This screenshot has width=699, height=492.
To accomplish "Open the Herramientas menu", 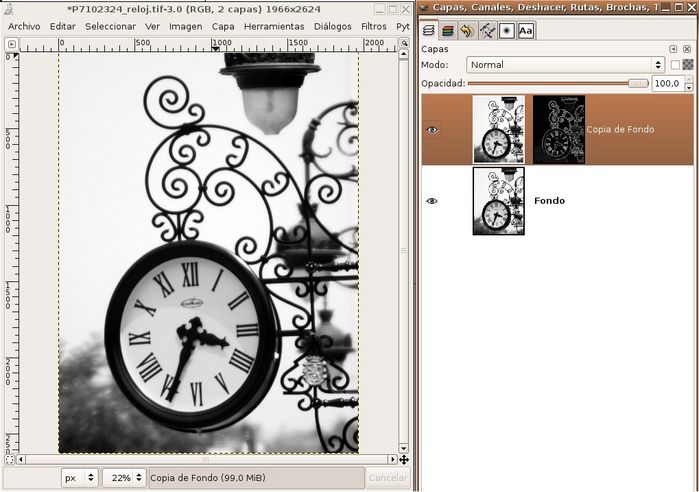I will (x=274, y=27).
